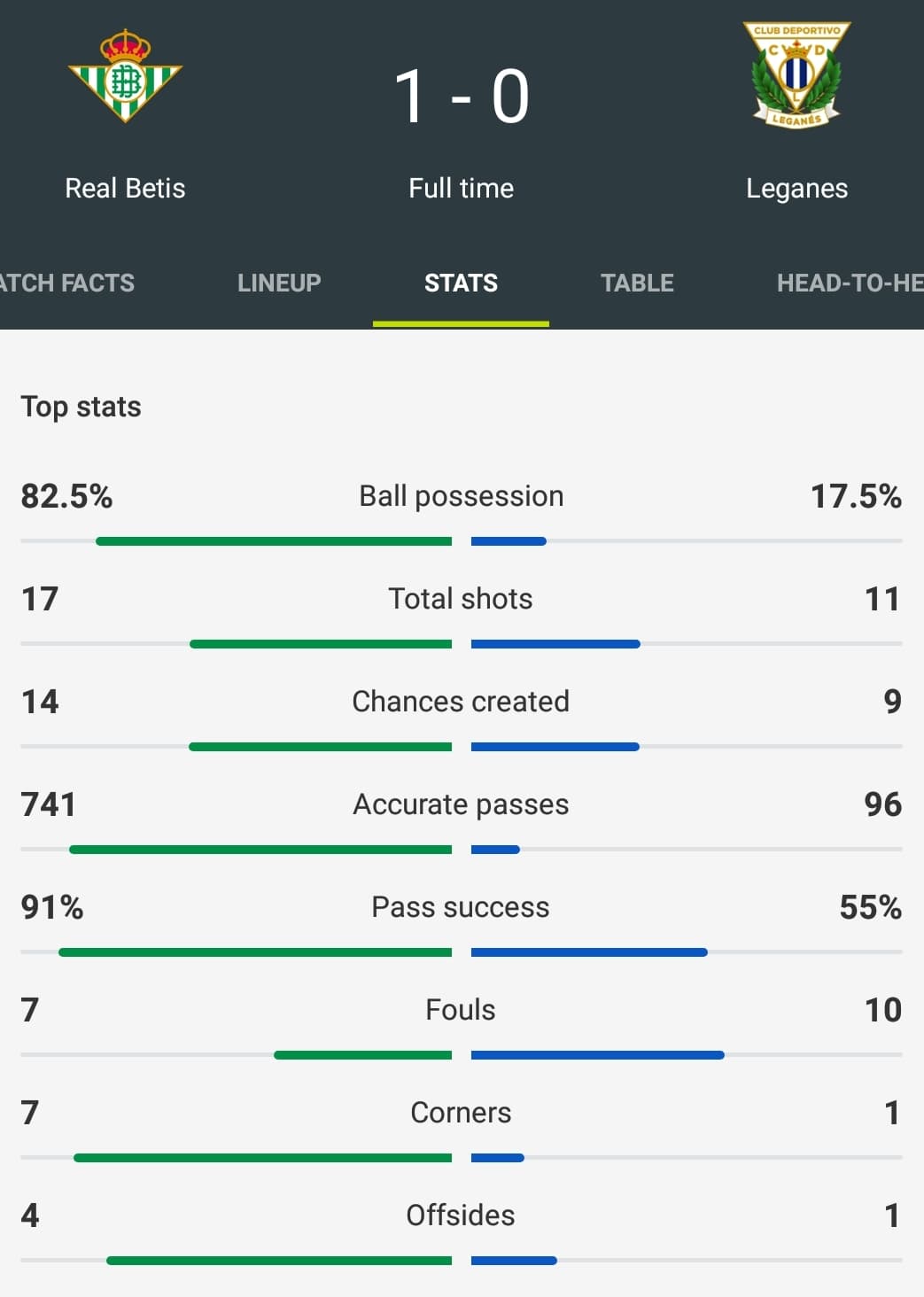Tap the 1 - 0 match score
This screenshot has width=924, height=1297.
(462, 97)
